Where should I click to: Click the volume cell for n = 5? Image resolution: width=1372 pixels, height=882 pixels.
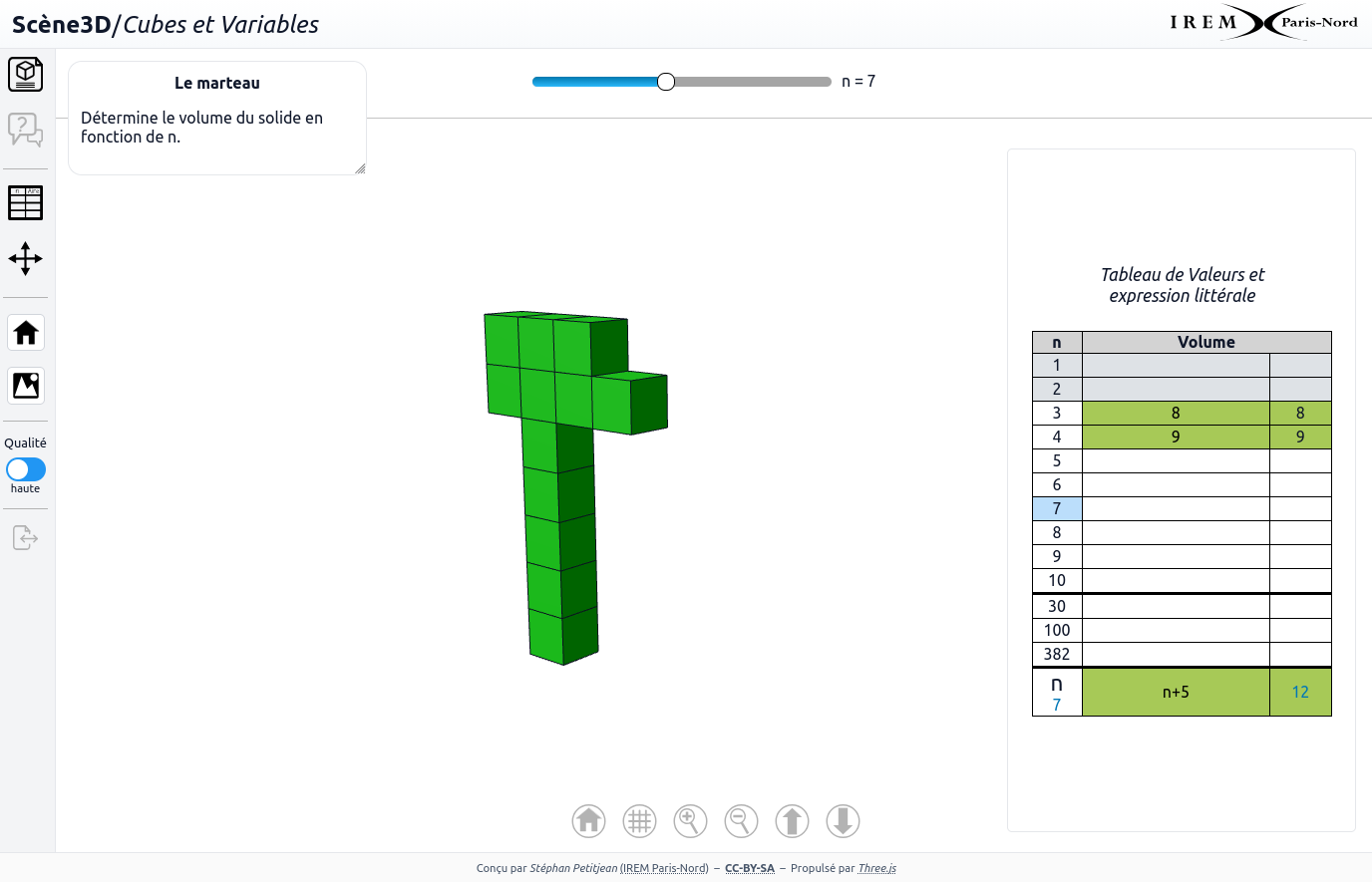pyautogui.click(x=1176, y=460)
